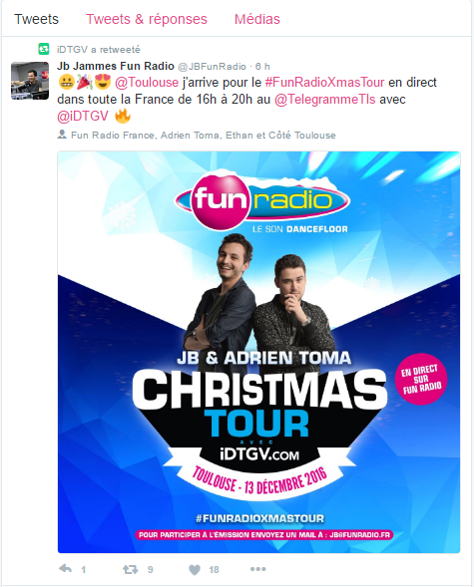
Task: Open the more options dots menu
Action: coord(258,569)
